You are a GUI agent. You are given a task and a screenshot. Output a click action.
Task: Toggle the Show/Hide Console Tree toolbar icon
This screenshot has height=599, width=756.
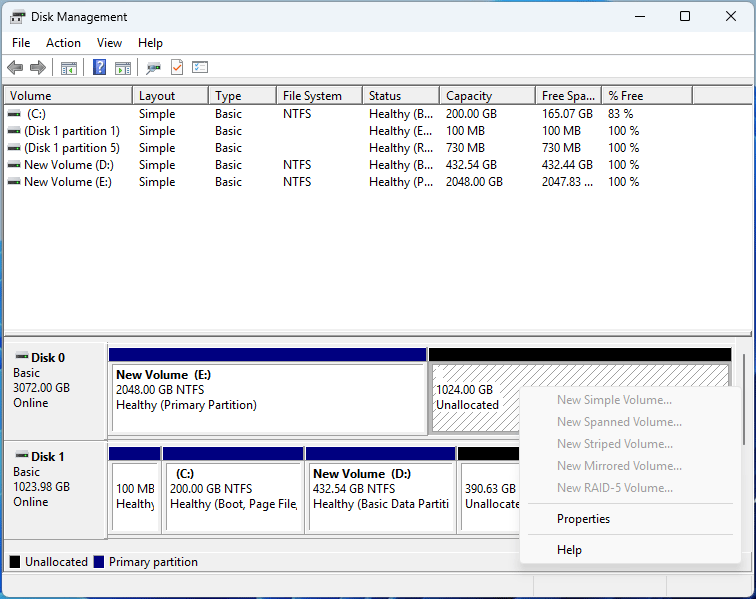(69, 68)
